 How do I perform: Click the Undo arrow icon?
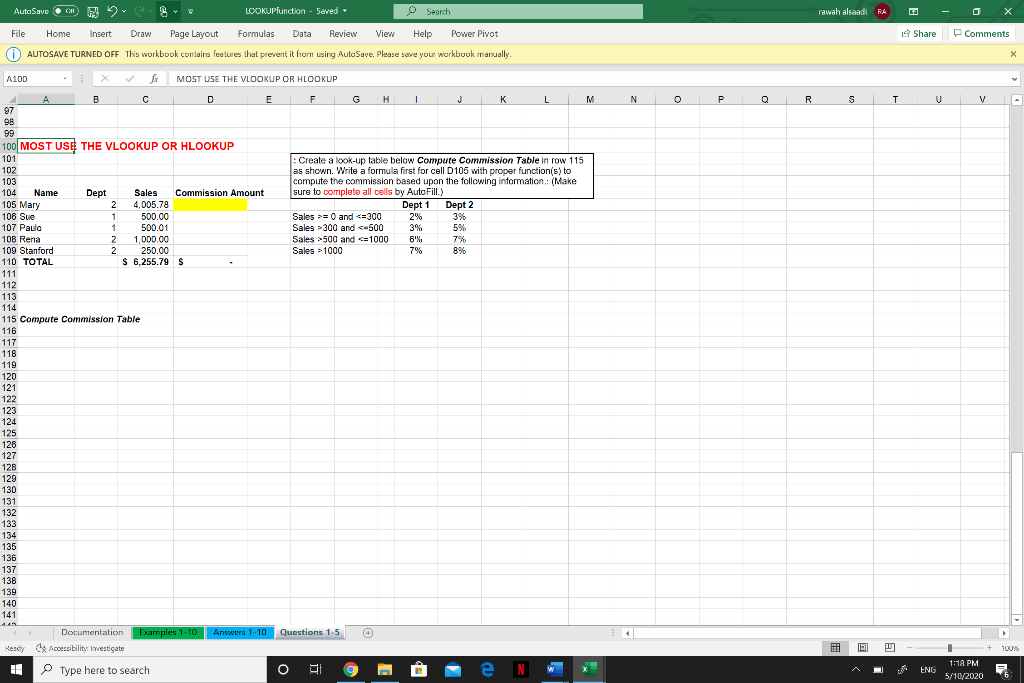[112, 11]
